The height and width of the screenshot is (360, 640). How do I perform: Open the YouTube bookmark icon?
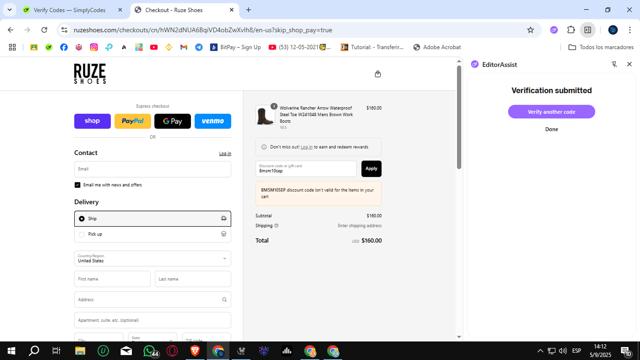click(154, 47)
